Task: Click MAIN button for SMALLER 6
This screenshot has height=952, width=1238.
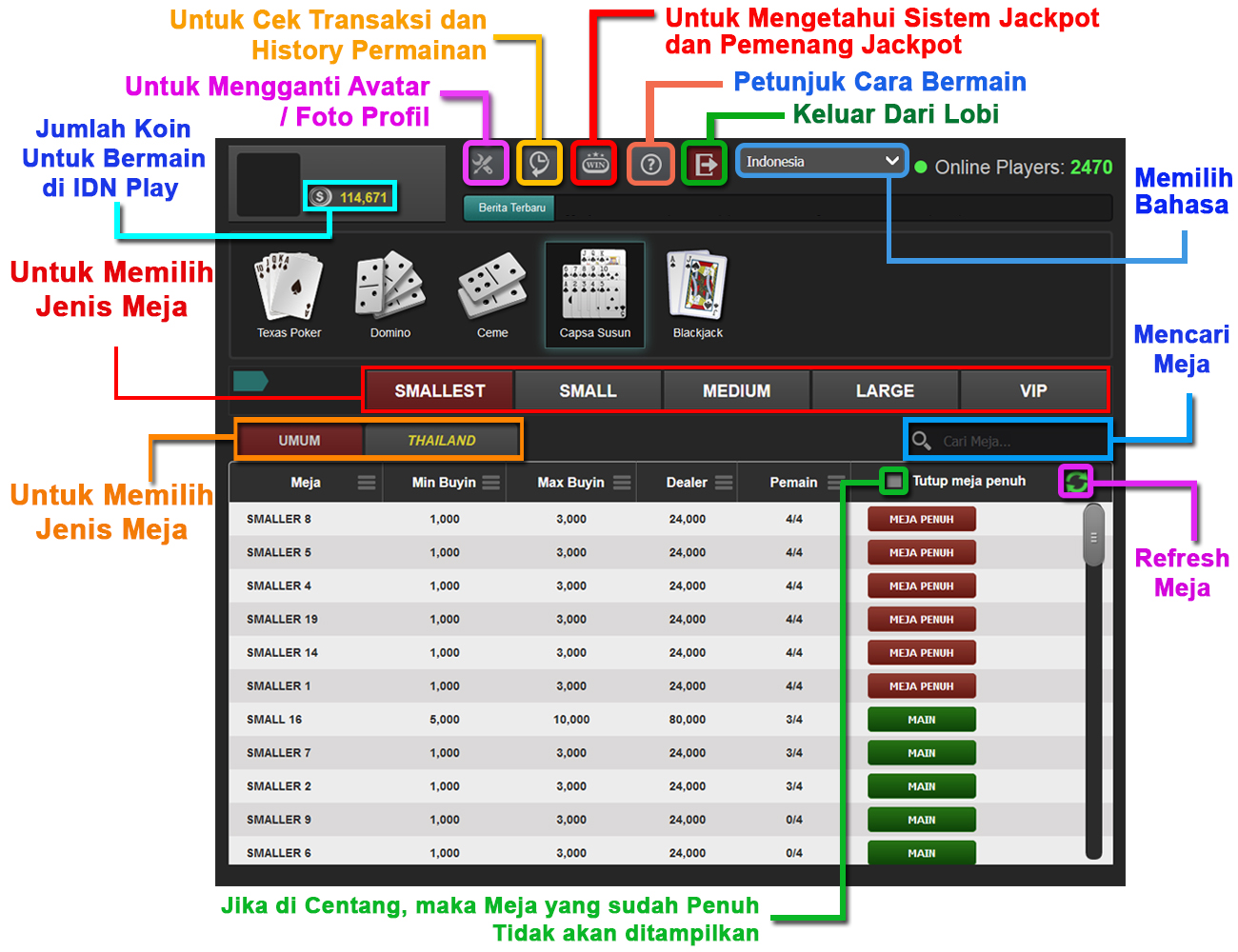Action: [x=922, y=853]
